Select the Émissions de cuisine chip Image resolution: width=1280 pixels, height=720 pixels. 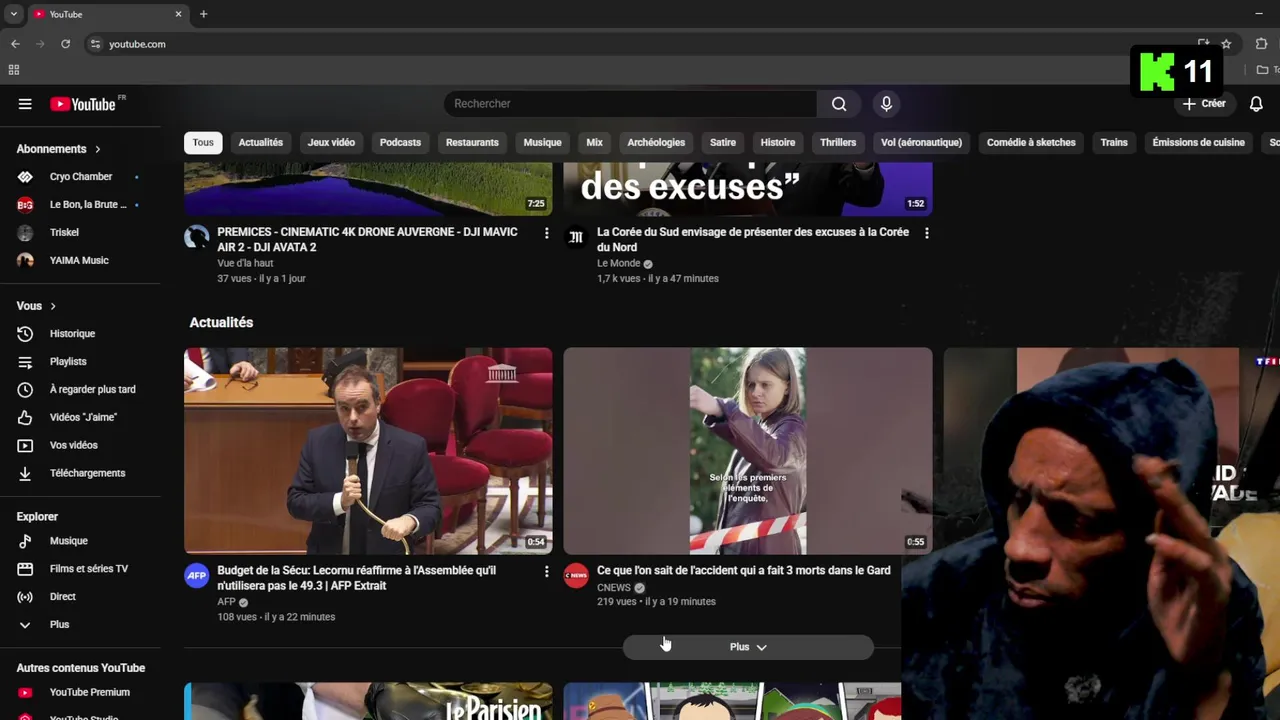point(1198,142)
